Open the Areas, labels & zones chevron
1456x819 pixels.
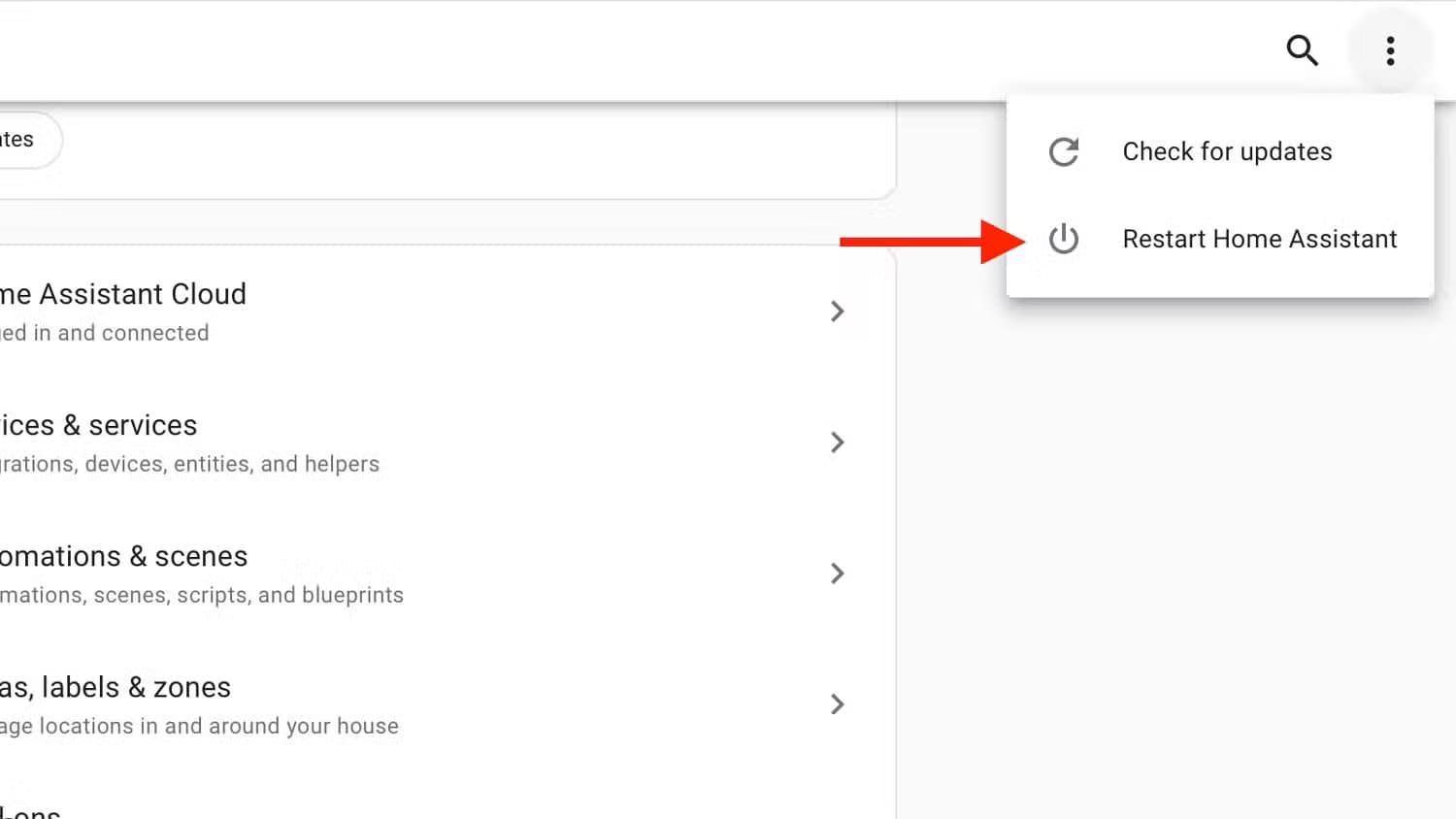coord(838,704)
